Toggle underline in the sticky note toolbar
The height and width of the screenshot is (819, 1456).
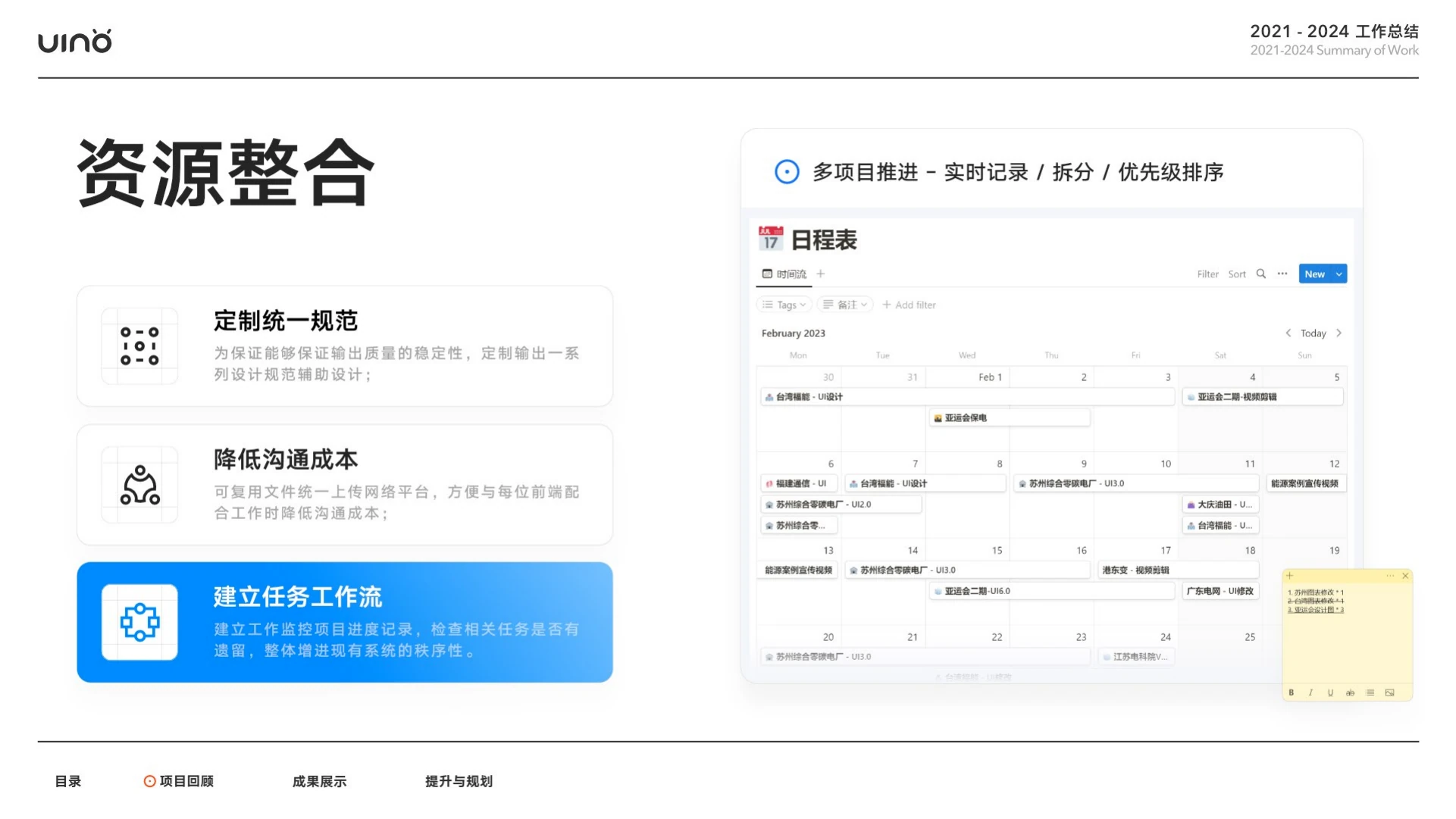pos(1330,692)
